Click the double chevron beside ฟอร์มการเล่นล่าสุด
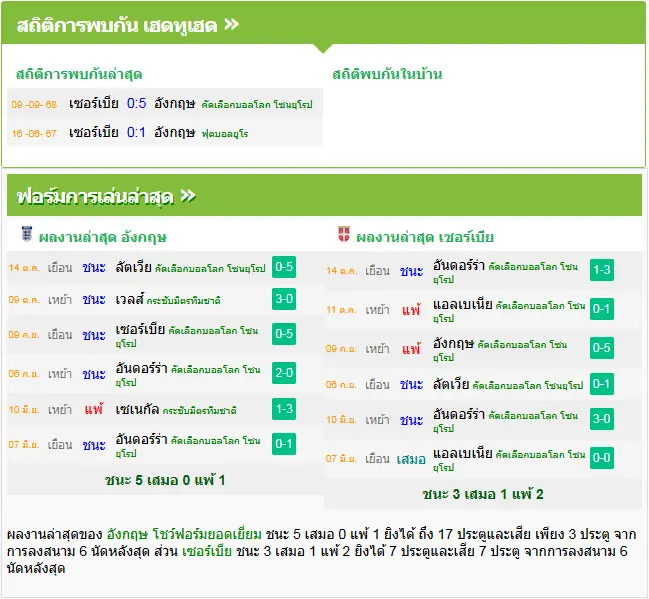Viewport: 649px width, 599px height. (188, 195)
